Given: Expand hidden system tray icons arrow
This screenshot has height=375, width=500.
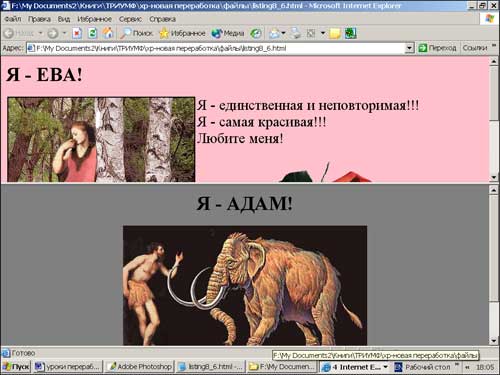Looking at the screenshot, I should pyautogui.click(x=467, y=367).
